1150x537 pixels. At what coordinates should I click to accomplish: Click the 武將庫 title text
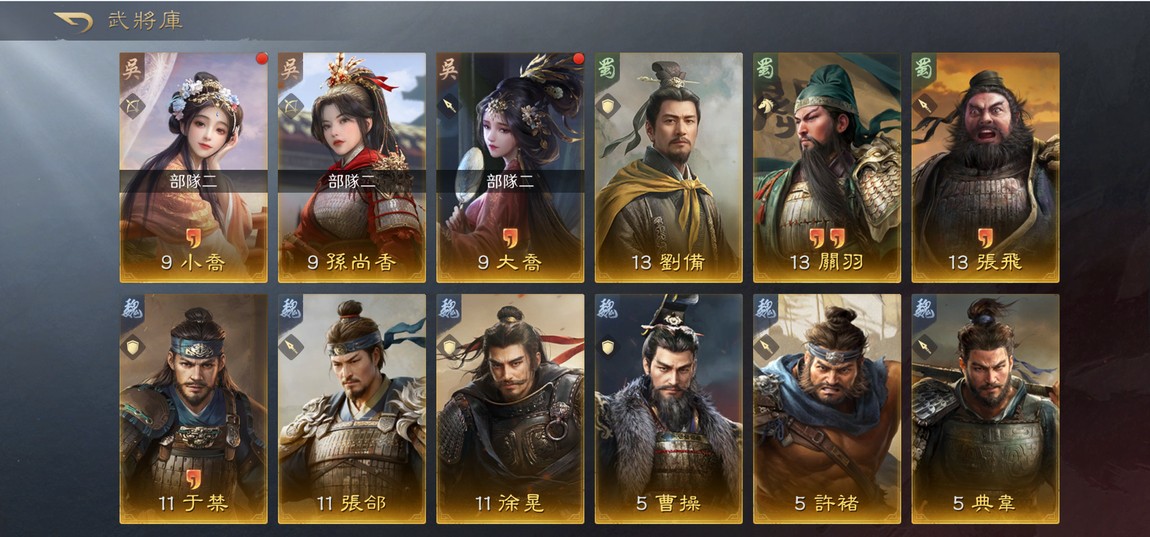point(146,21)
